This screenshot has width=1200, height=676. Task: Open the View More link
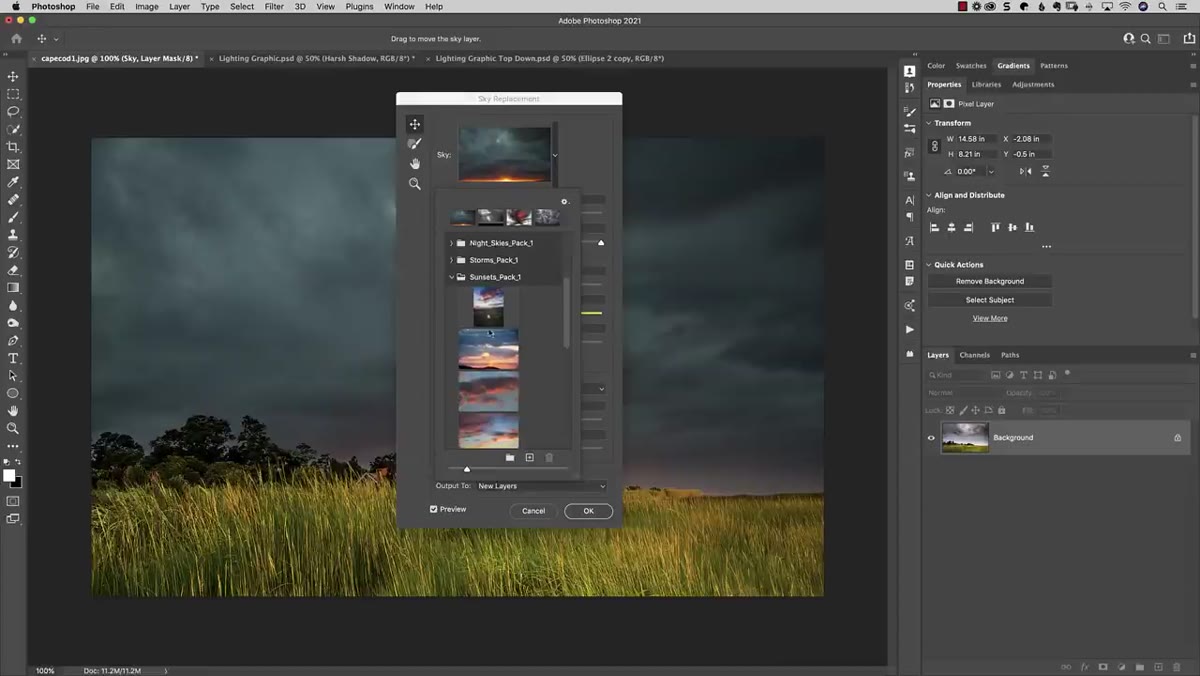tap(990, 318)
